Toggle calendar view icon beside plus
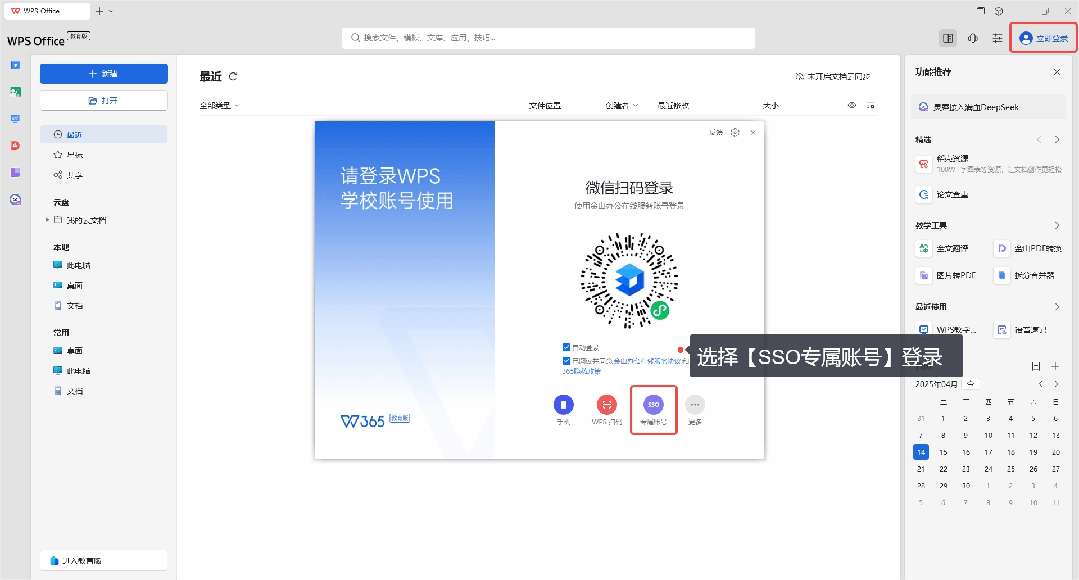Image resolution: width=1079 pixels, height=580 pixels. (x=1036, y=366)
